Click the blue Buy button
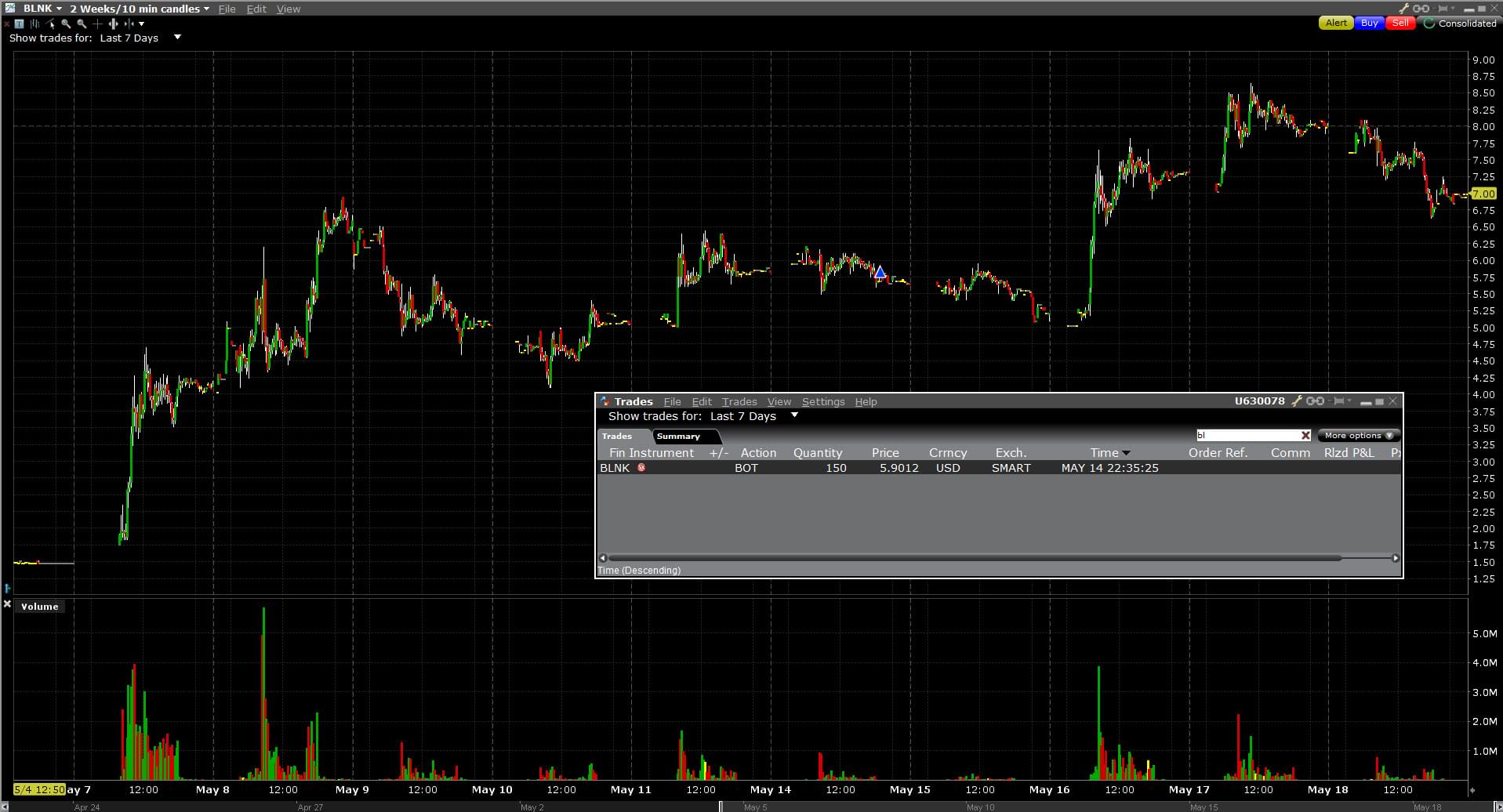The image size is (1503, 812). pyautogui.click(x=1370, y=23)
